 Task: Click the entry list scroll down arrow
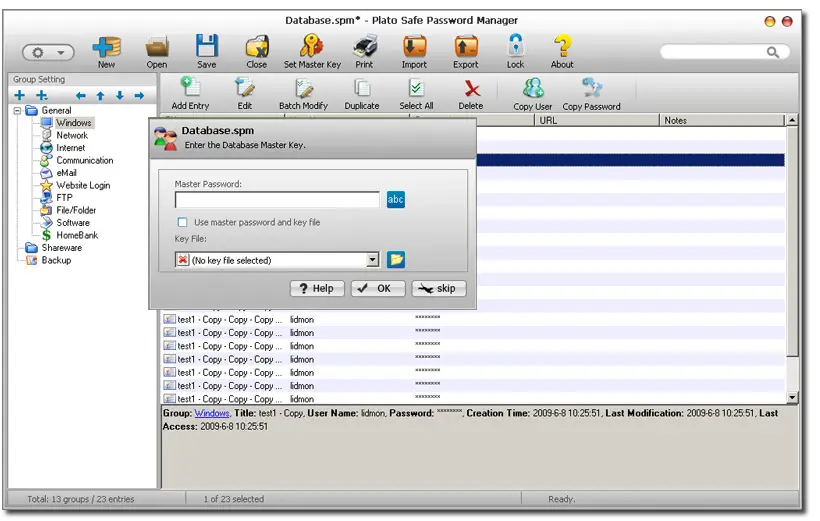[x=792, y=398]
